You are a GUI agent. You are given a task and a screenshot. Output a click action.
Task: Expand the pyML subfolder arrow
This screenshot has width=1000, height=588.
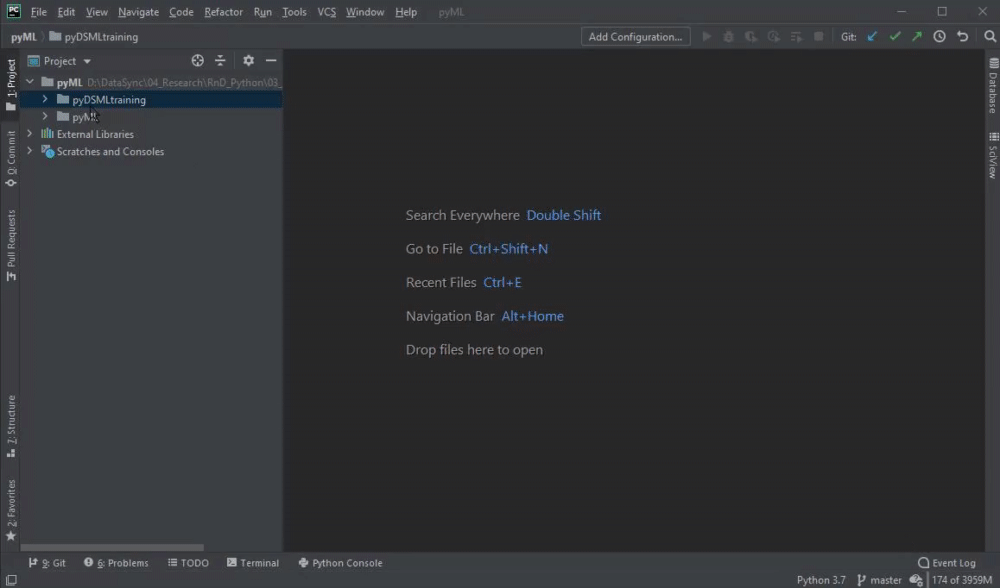[x=45, y=116]
